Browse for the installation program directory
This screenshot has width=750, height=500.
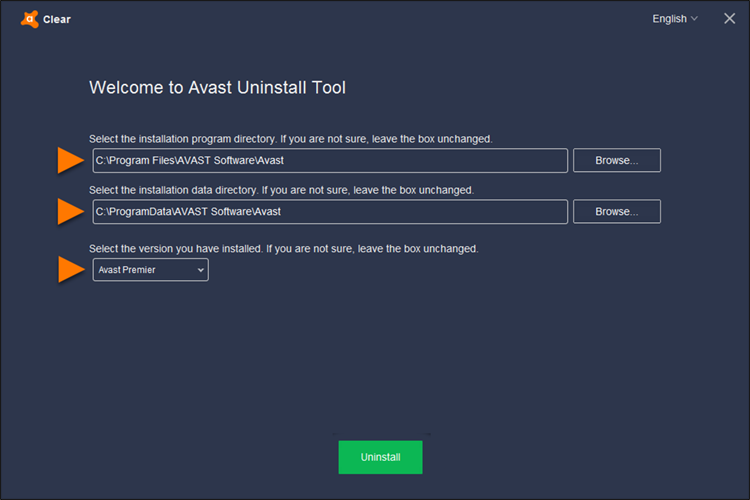coord(616,160)
